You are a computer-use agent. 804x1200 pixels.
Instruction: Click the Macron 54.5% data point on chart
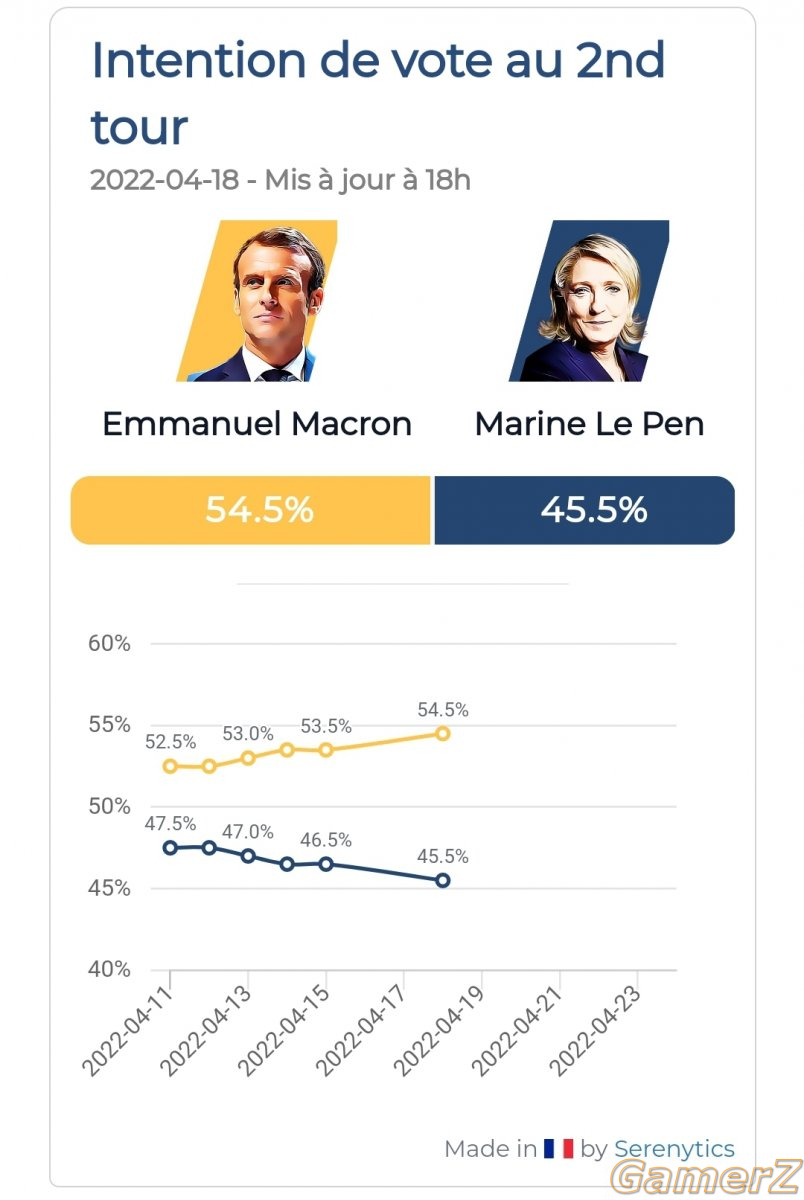click(x=442, y=733)
